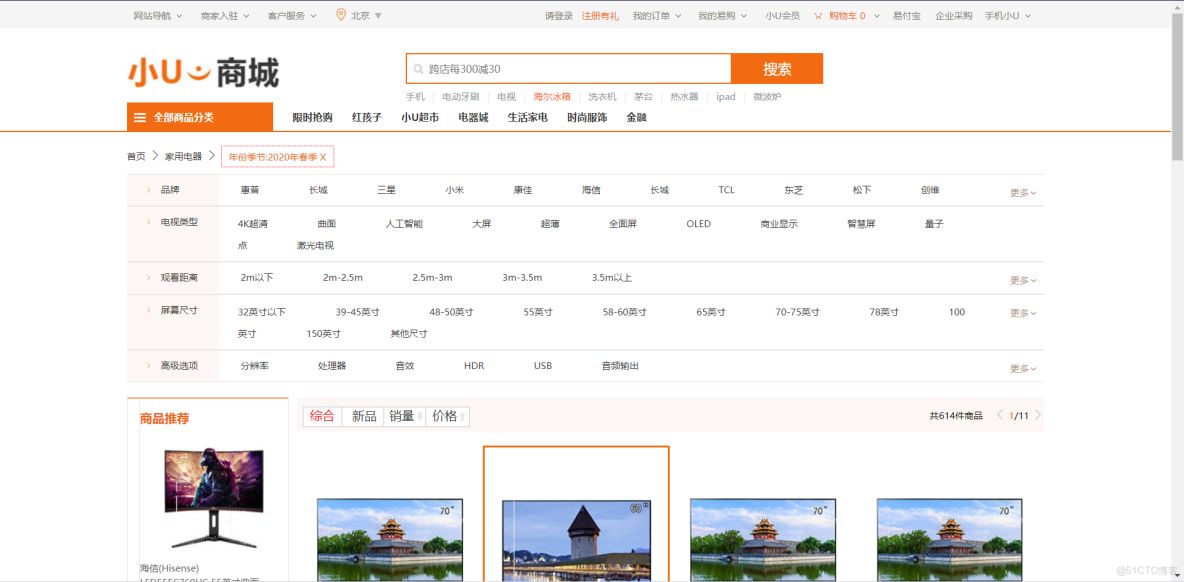The image size is (1184, 582).
Task: Enable the HDR advanced option filter
Action: 473,365
